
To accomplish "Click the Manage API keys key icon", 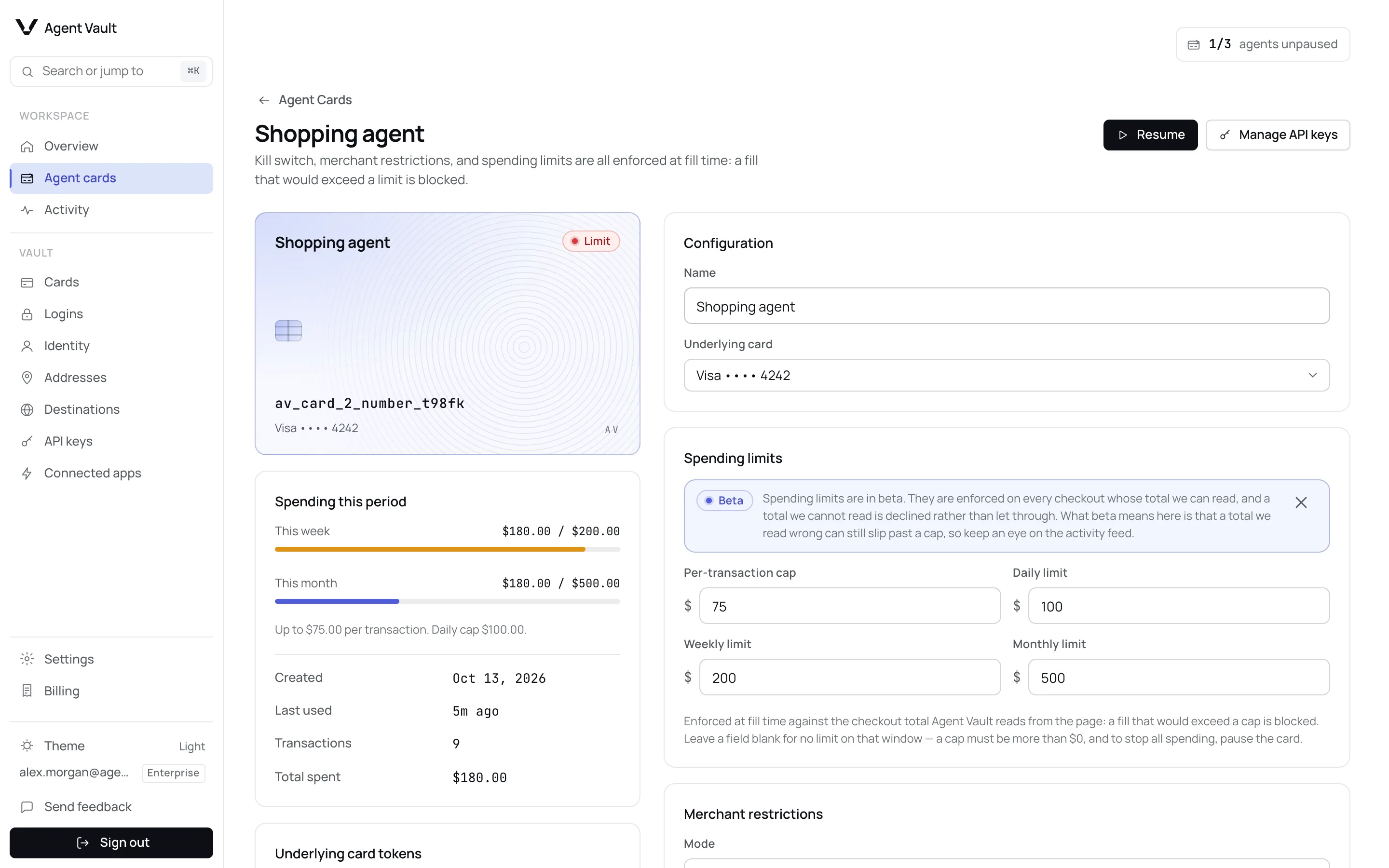I will (1224, 135).
